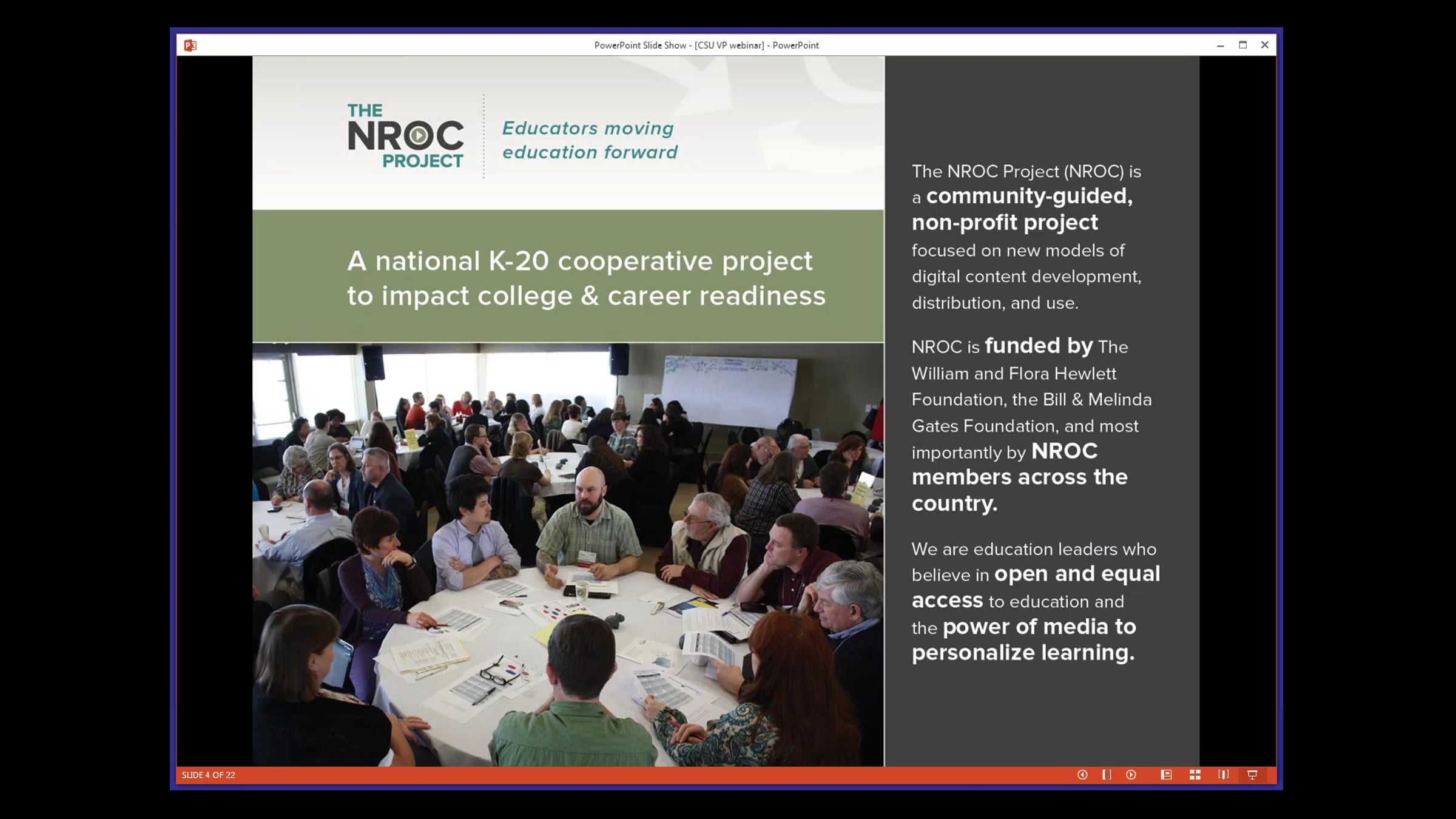This screenshot has width=1456, height=819.
Task: Click the PowerPoint app icon in title bar
Action: point(190,45)
